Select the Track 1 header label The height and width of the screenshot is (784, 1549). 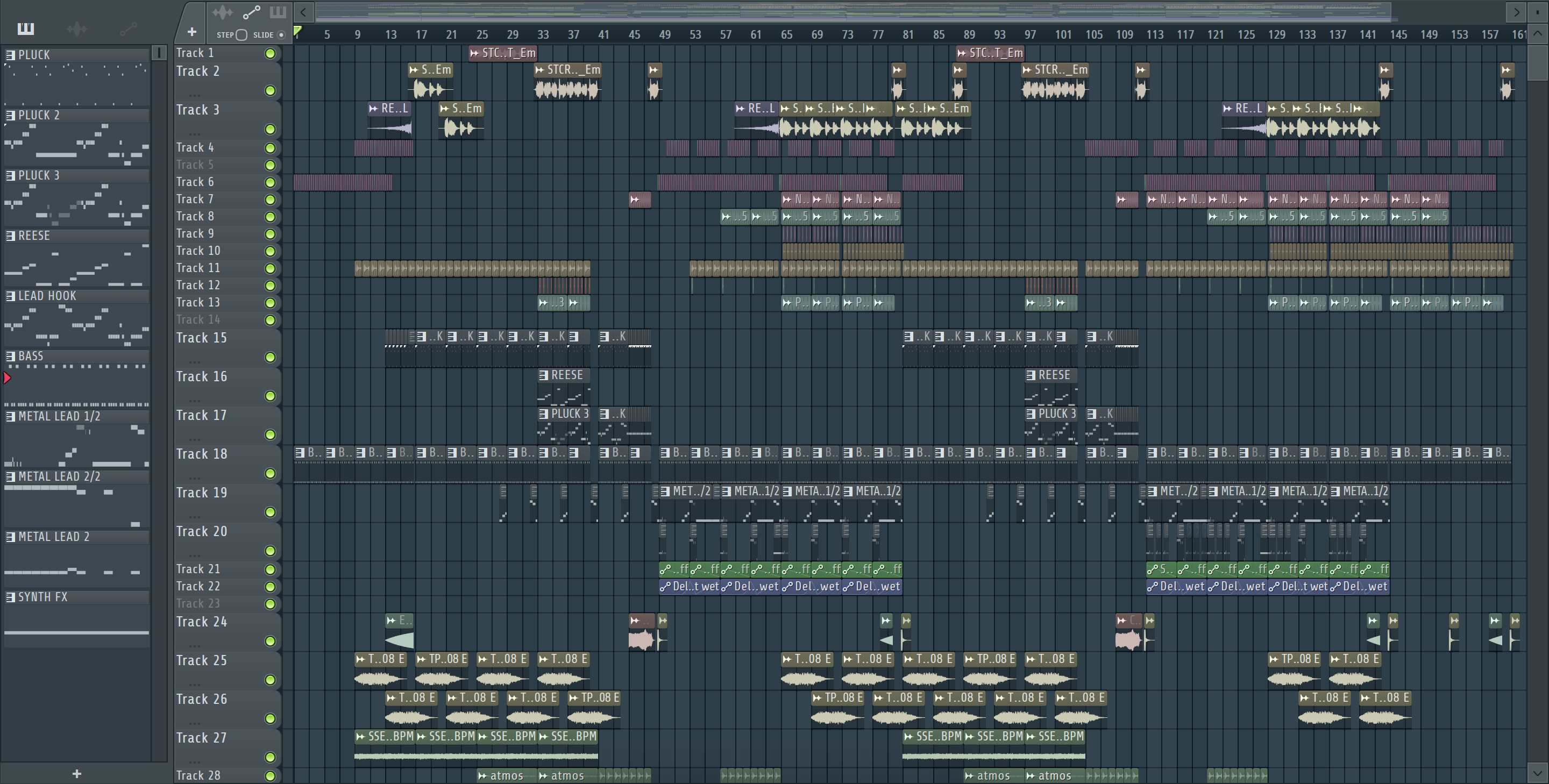click(195, 53)
